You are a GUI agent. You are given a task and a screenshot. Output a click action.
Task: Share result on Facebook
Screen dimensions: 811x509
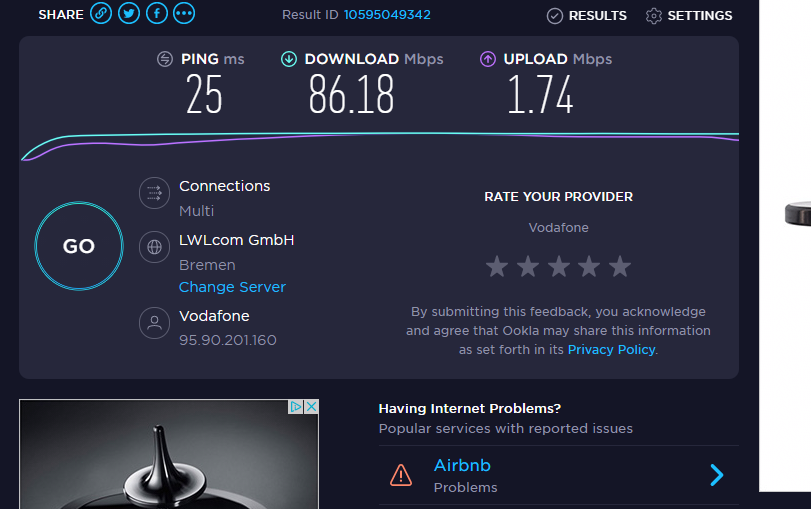click(157, 14)
